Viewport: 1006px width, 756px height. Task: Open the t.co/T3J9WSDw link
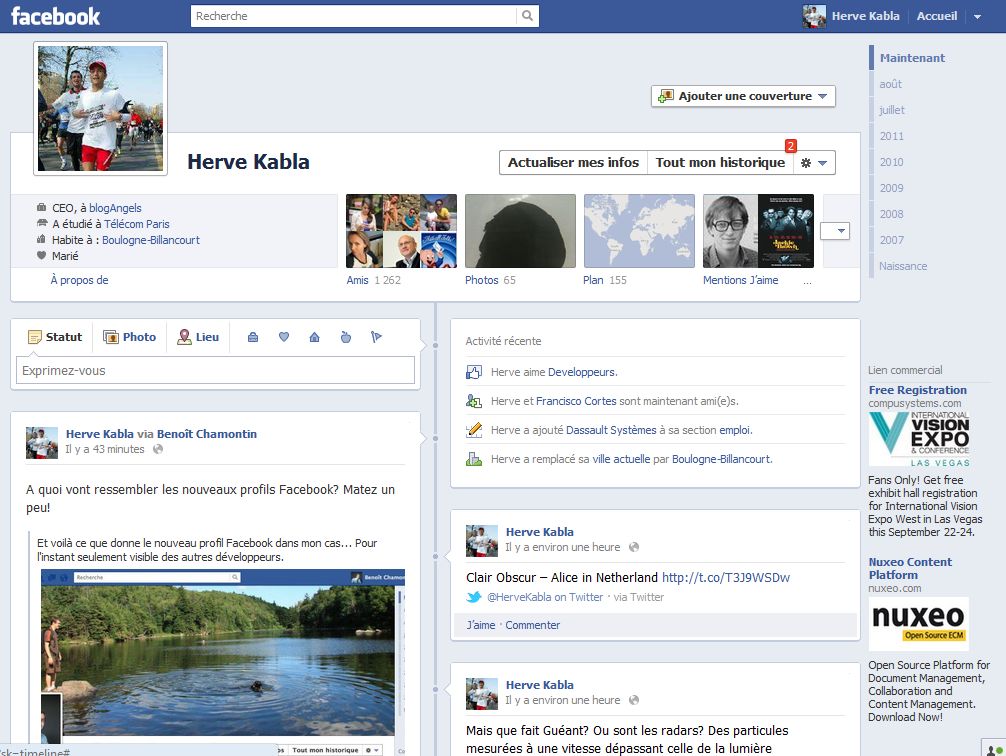pyautogui.click(x=726, y=578)
